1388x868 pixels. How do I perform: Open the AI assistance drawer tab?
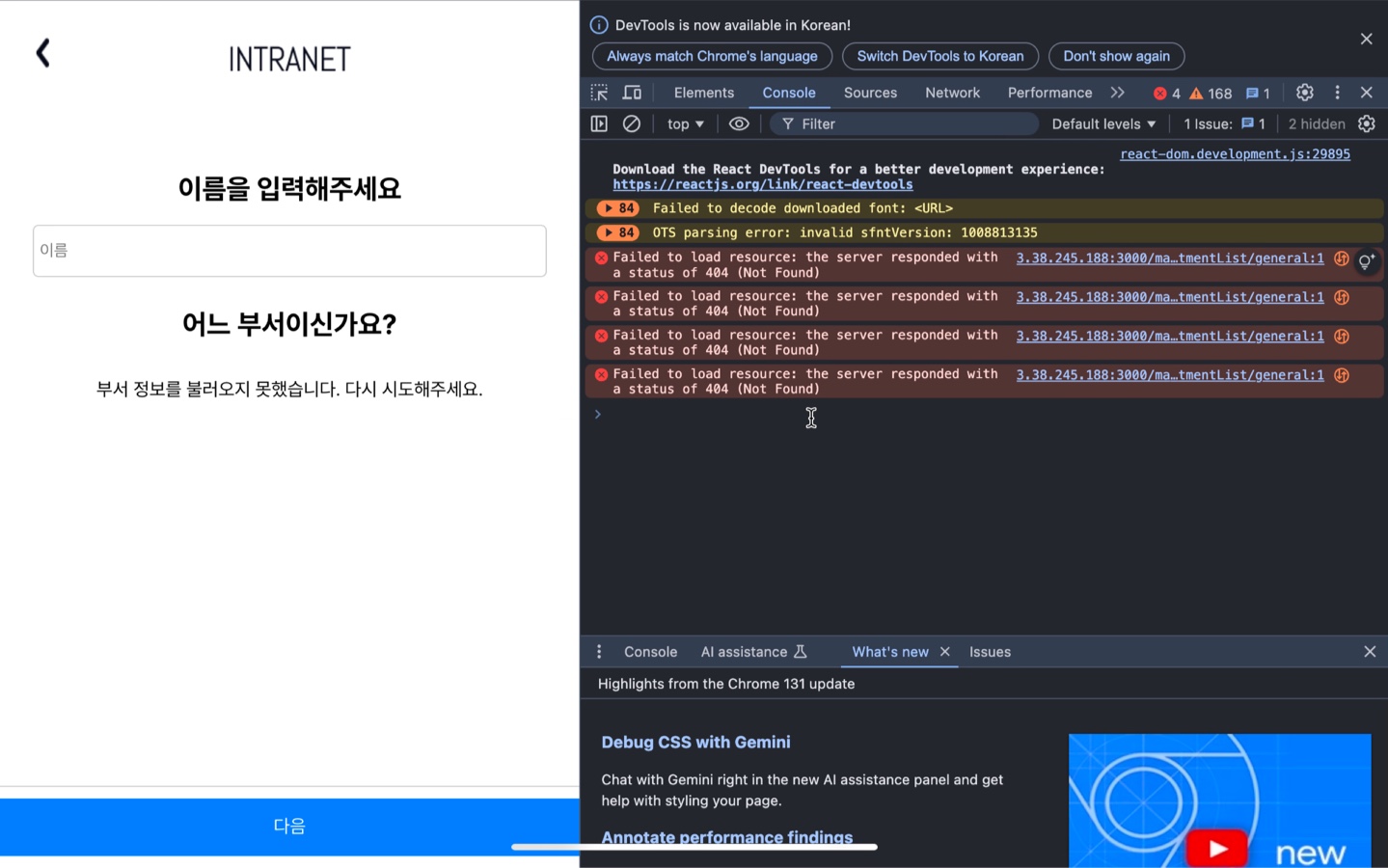coord(753,652)
